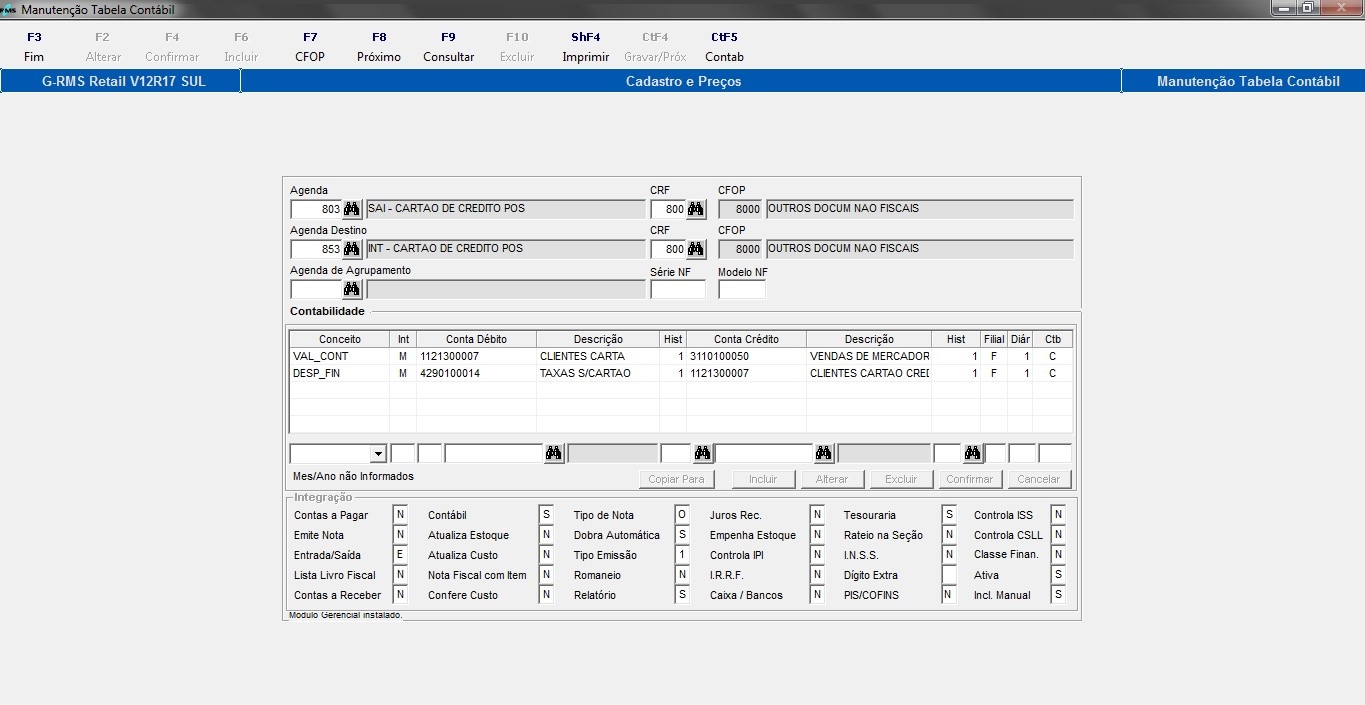Click the Lista Livro Fiscal flag field
Screen dimensions: 1365x705
coord(400,575)
